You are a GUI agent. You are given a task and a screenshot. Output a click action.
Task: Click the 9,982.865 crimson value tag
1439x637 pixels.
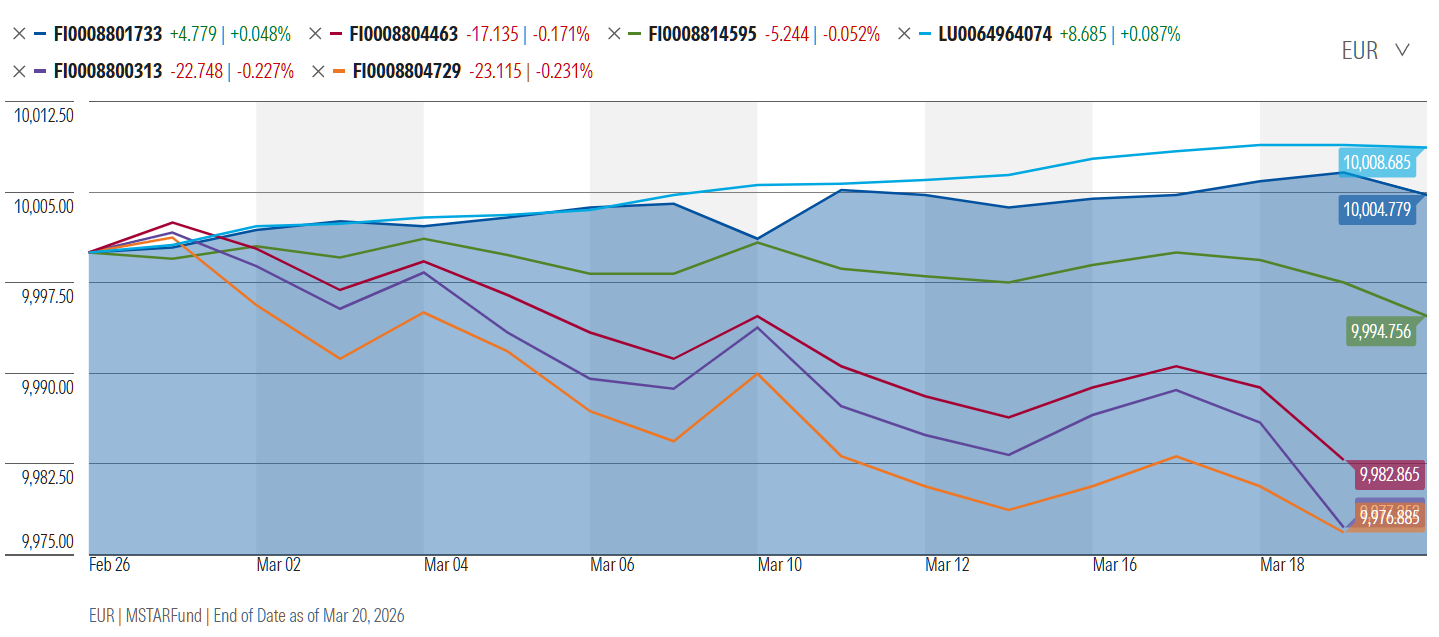[x=1388, y=474]
